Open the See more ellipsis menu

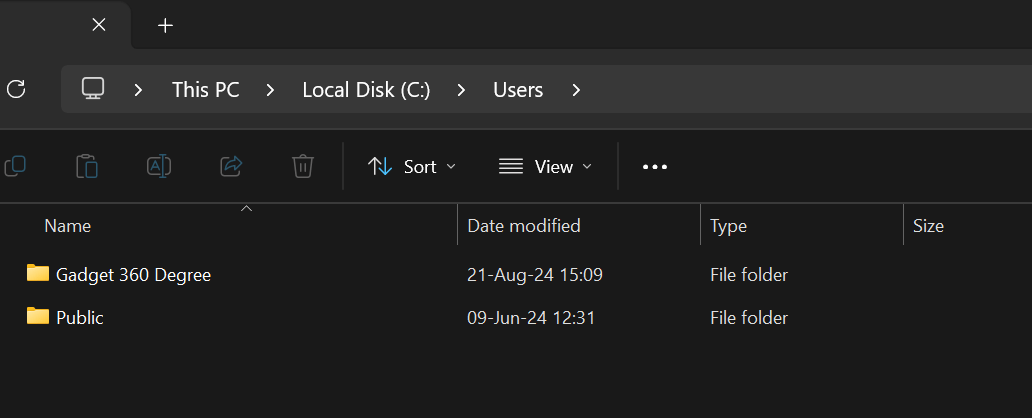[654, 167]
